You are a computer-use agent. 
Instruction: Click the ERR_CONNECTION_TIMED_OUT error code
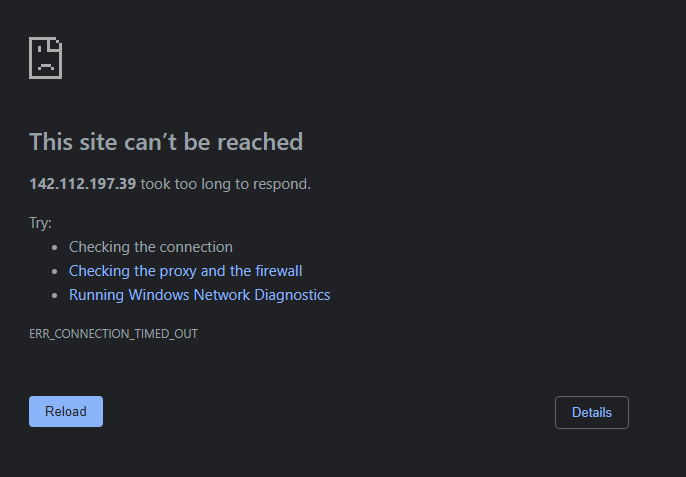pos(113,334)
